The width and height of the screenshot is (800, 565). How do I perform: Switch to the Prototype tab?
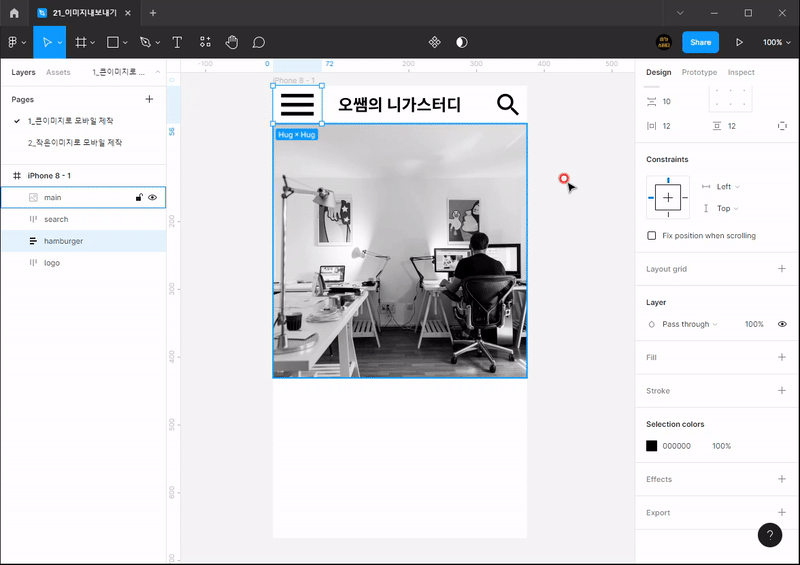tap(699, 72)
